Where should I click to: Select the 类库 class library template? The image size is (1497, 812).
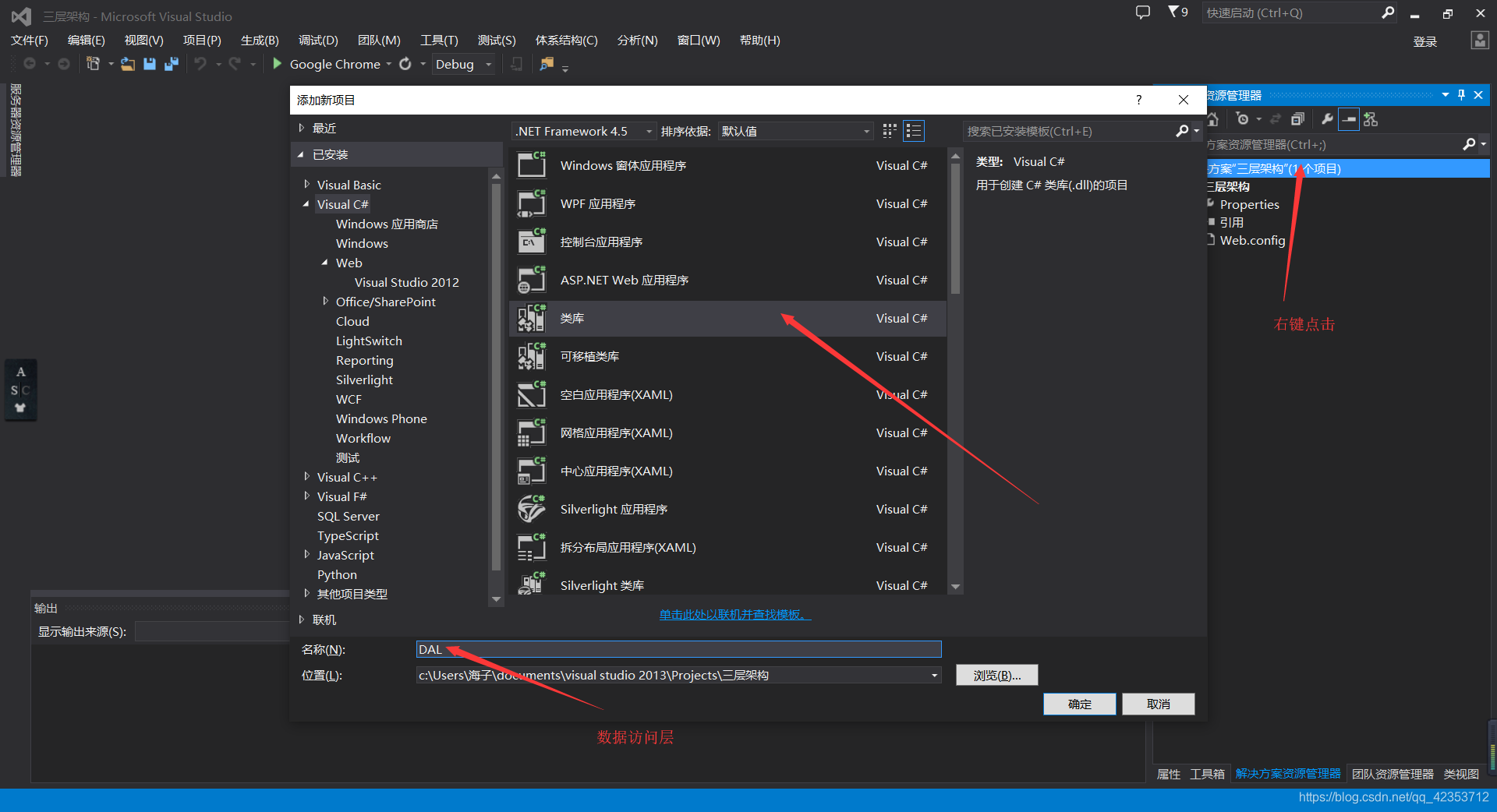[727, 318]
